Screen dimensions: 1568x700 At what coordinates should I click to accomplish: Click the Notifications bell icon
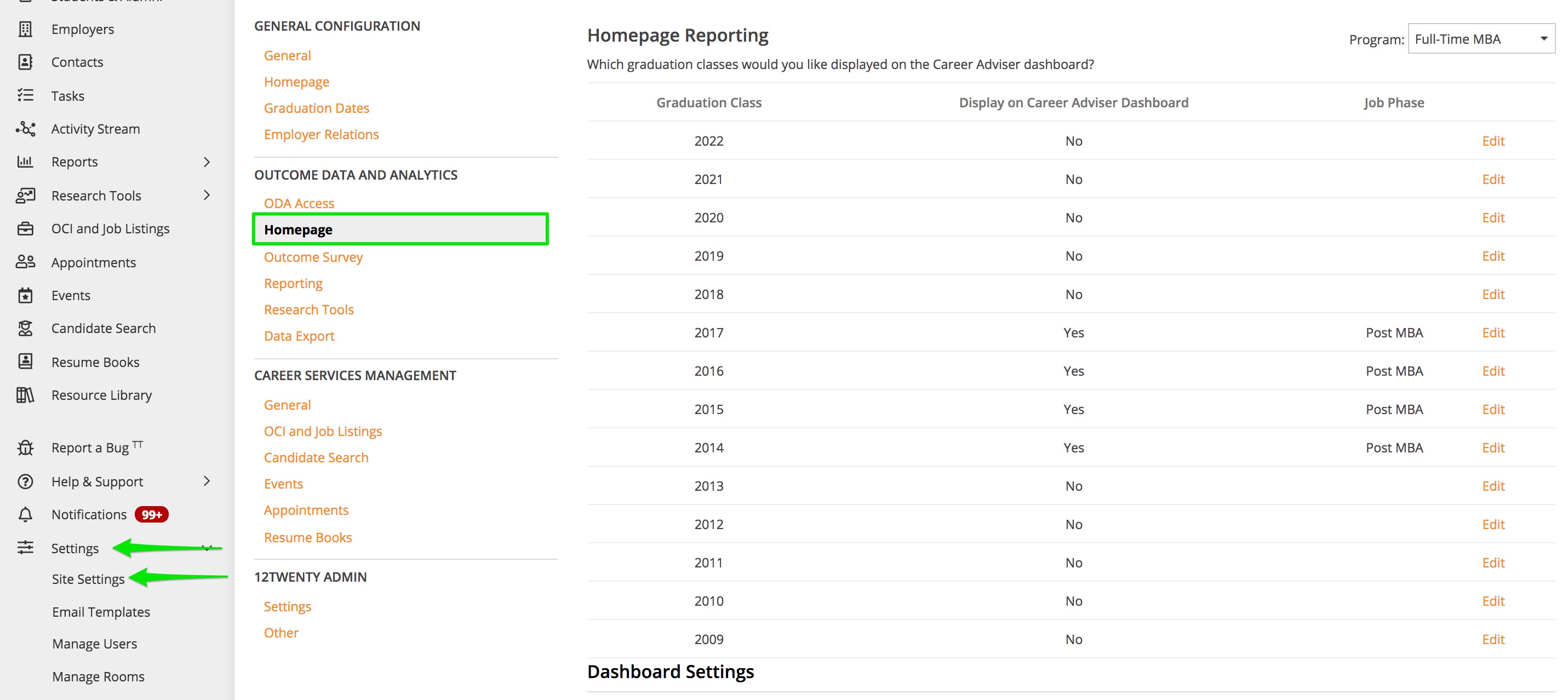click(25, 514)
